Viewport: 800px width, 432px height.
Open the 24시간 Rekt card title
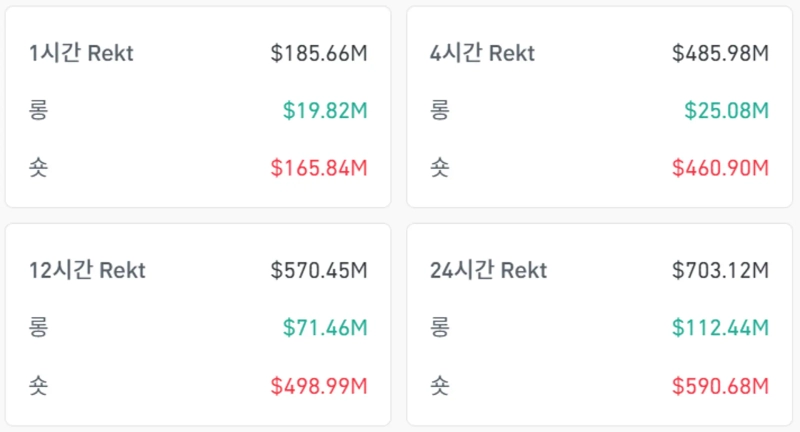[x=488, y=270]
